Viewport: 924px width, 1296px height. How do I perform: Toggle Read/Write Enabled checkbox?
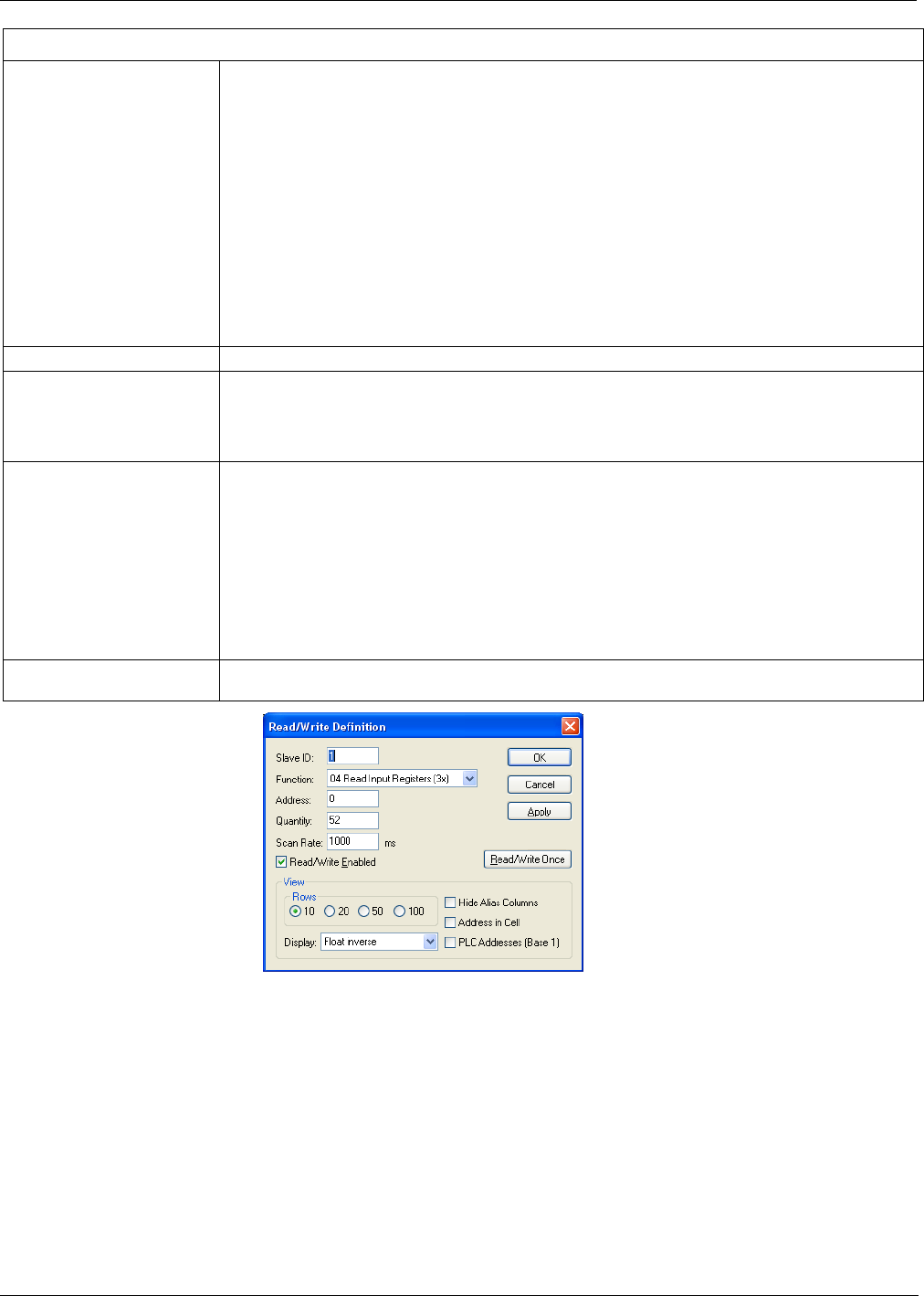(x=281, y=861)
